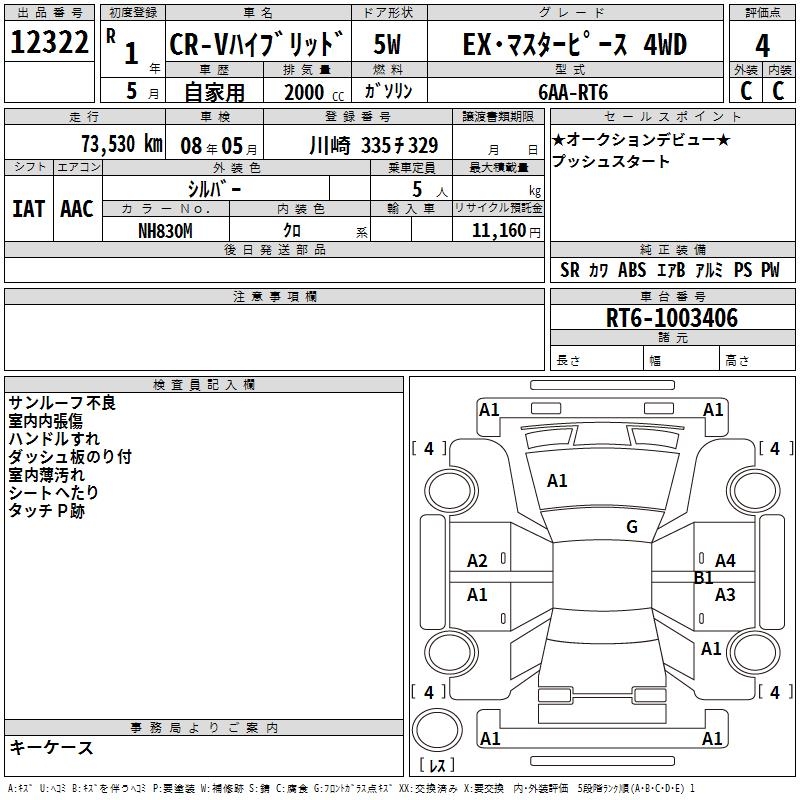The height and width of the screenshot is (800, 800).
Task: Select the registration number "川崎 335チ329"
Action: [x=373, y=146]
